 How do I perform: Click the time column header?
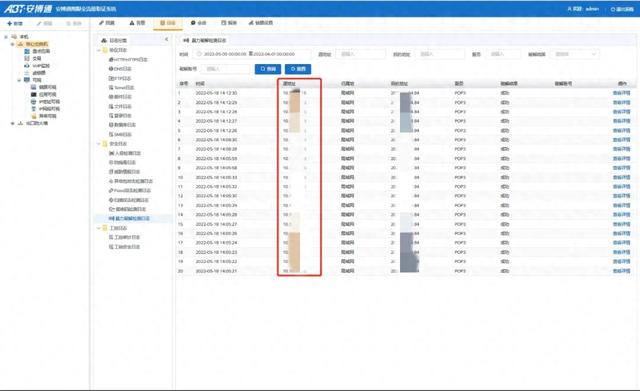[x=200, y=84]
